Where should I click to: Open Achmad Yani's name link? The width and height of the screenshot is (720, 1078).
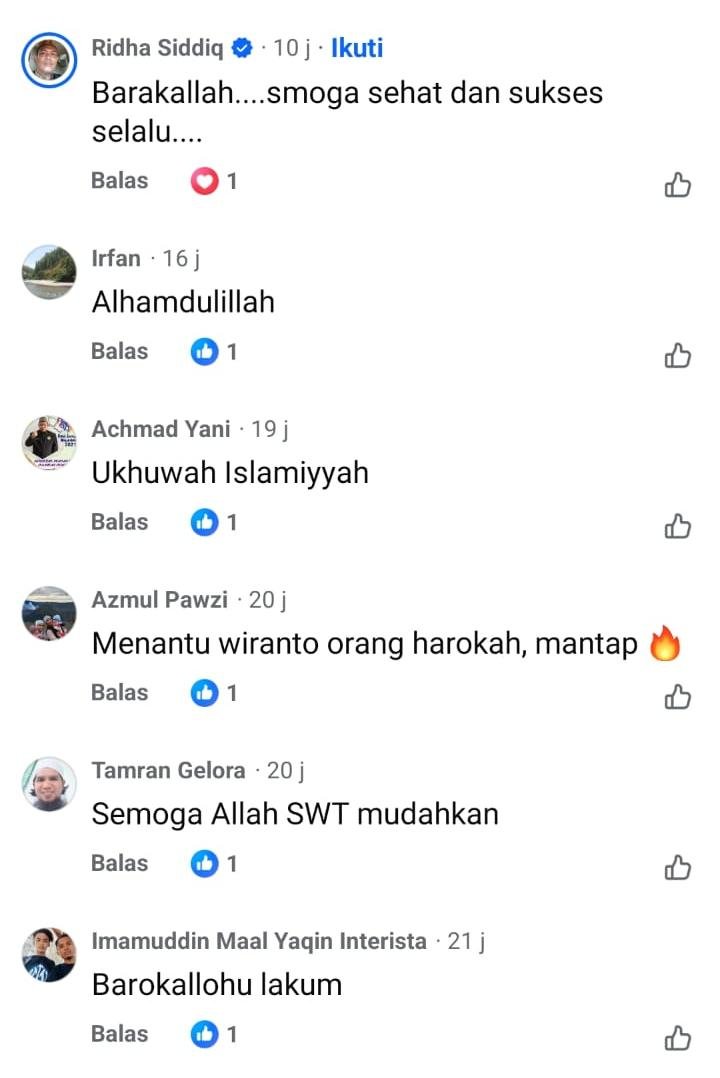click(x=161, y=429)
